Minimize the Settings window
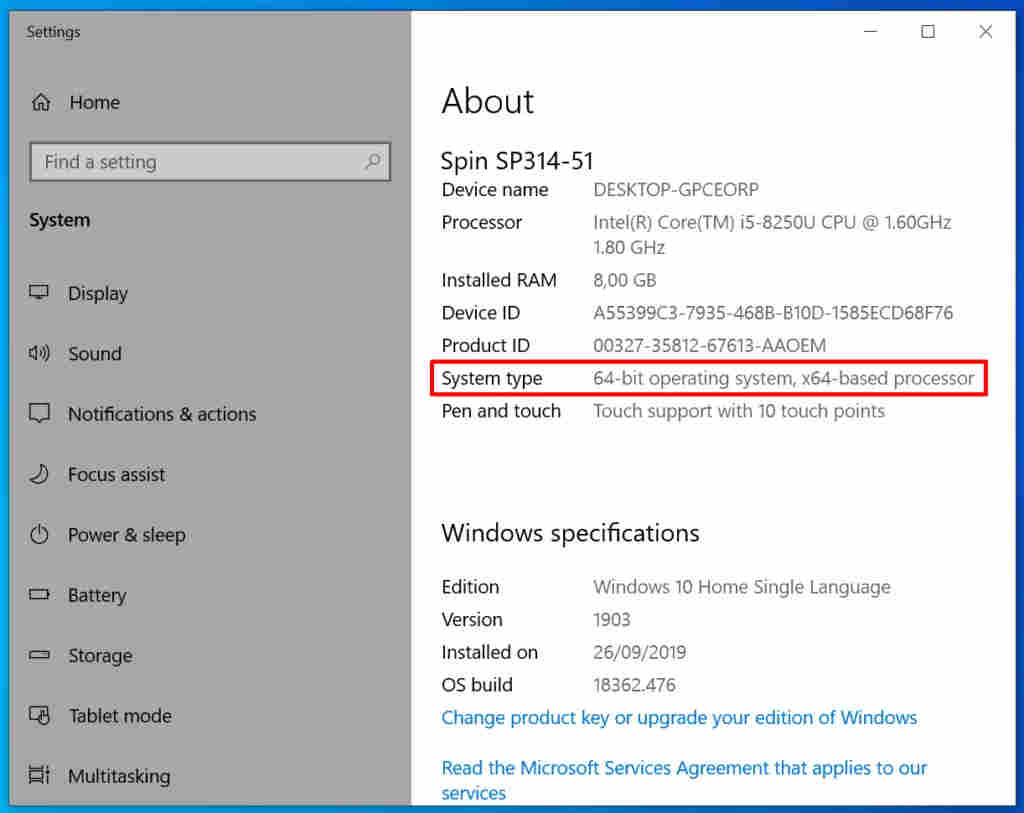The image size is (1024, 813). coord(871,31)
